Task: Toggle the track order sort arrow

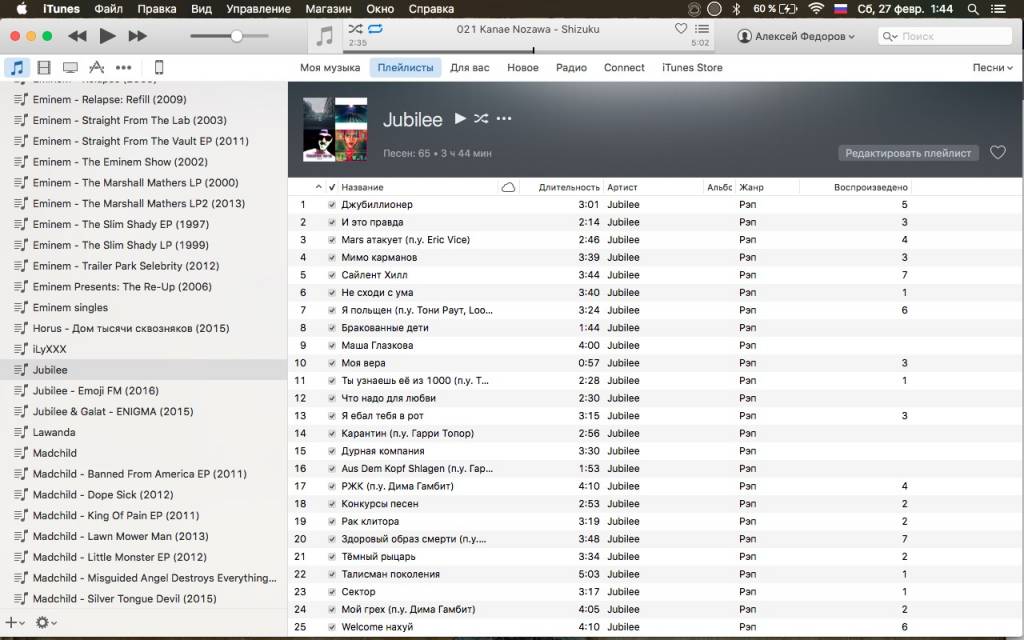Action: 318,187
